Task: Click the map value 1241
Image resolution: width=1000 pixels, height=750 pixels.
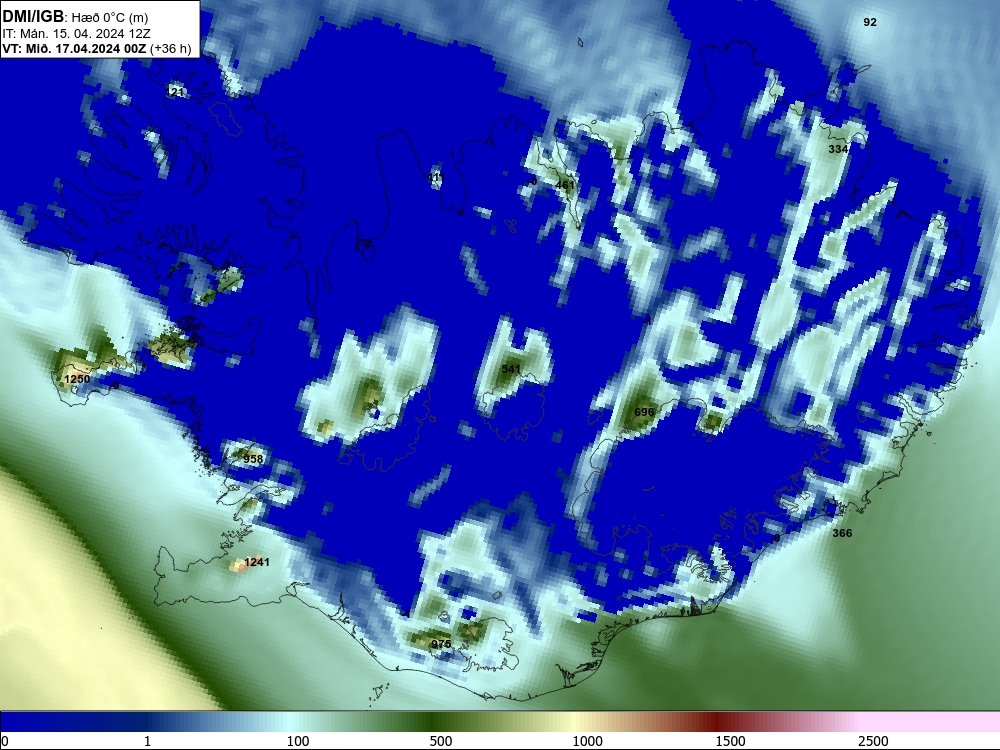Action: pos(257,562)
